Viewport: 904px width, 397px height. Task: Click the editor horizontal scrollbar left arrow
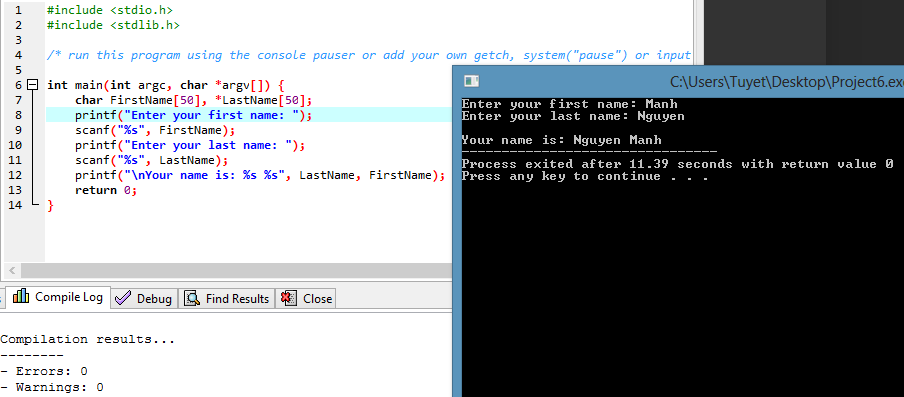(12, 270)
